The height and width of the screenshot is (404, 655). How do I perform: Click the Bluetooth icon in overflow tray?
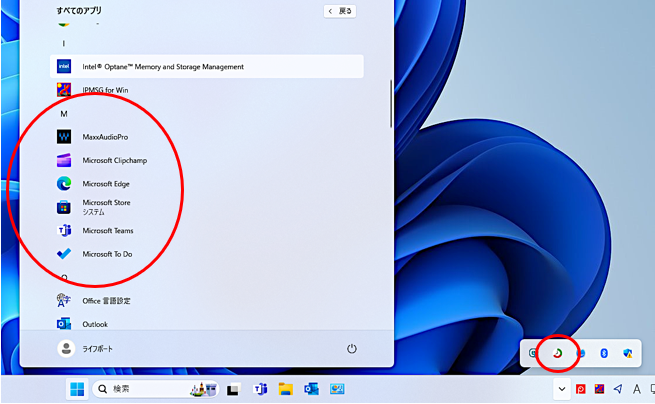pyautogui.click(x=604, y=353)
